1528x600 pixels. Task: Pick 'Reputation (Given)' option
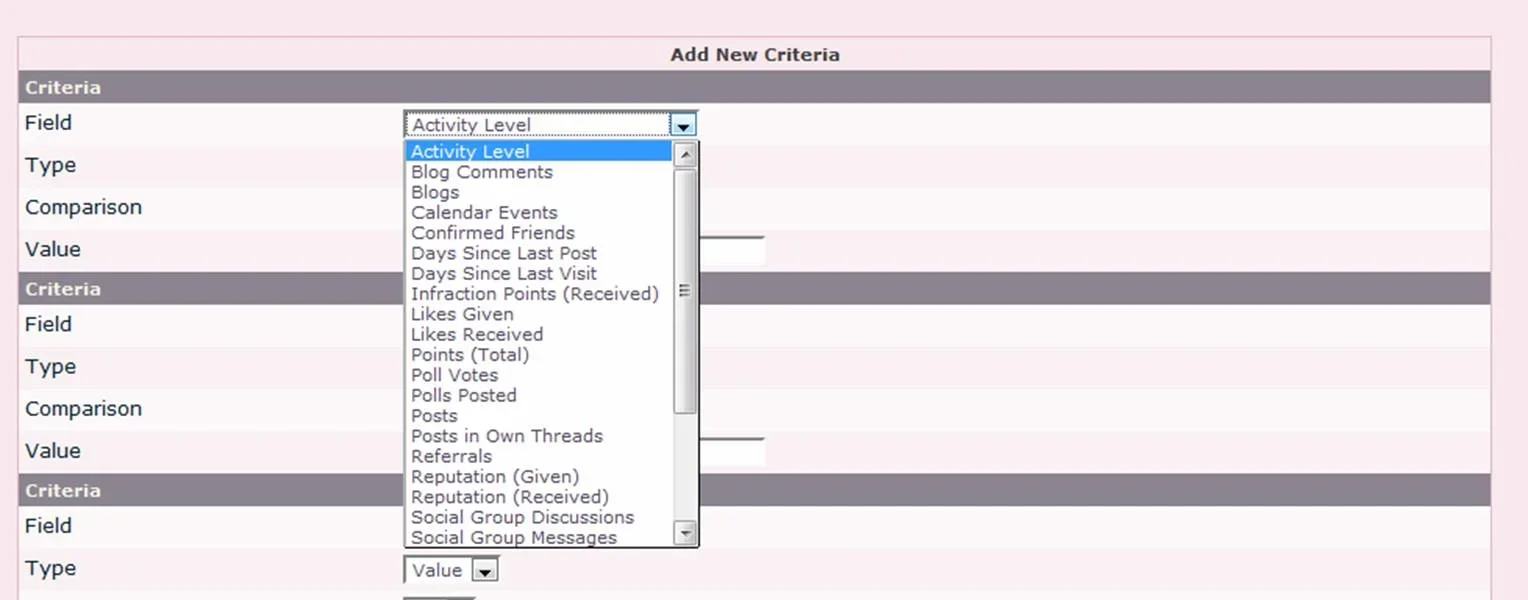click(539, 477)
